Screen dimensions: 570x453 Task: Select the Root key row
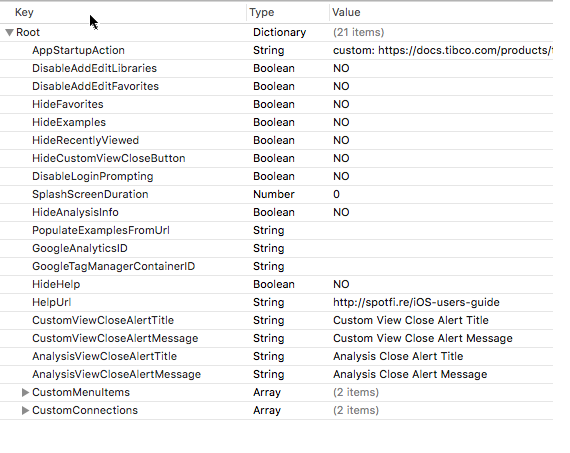coord(28,32)
